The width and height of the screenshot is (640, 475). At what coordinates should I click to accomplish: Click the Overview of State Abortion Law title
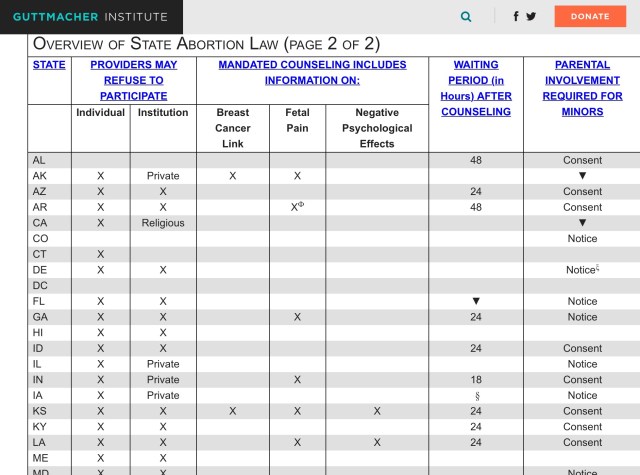point(206,44)
